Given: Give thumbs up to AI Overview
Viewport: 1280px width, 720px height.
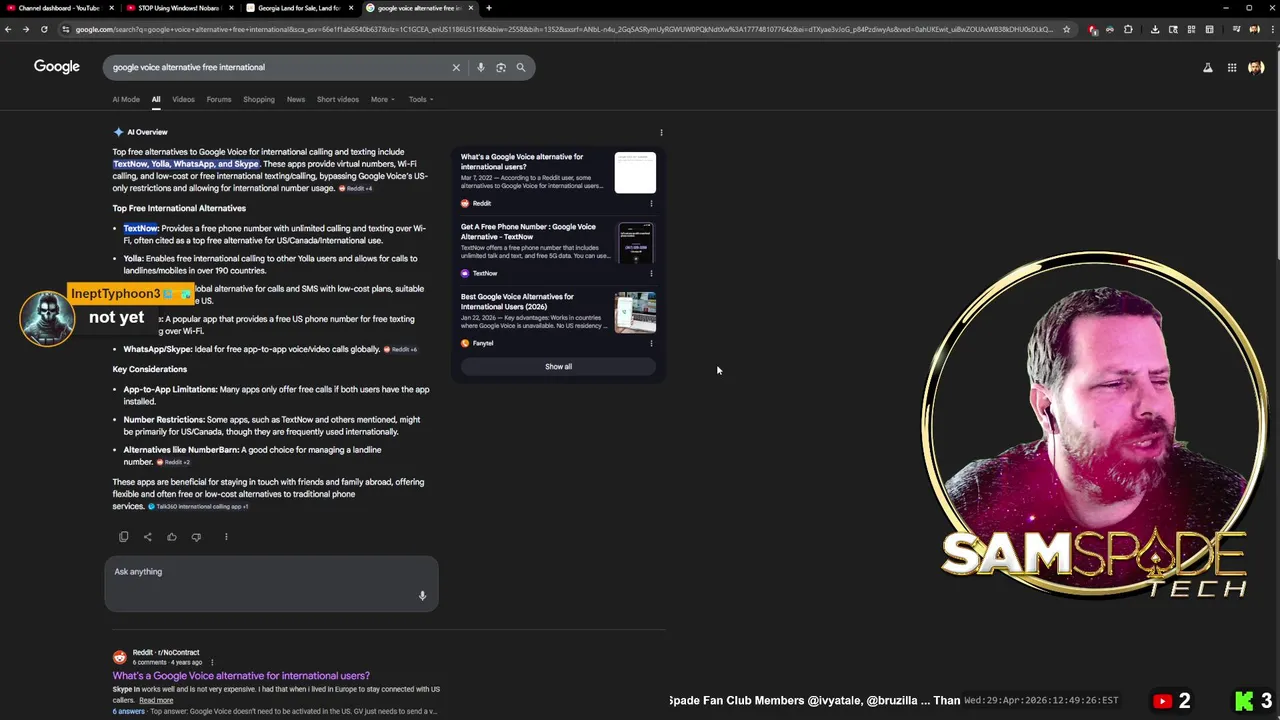Looking at the screenshot, I should point(172,537).
